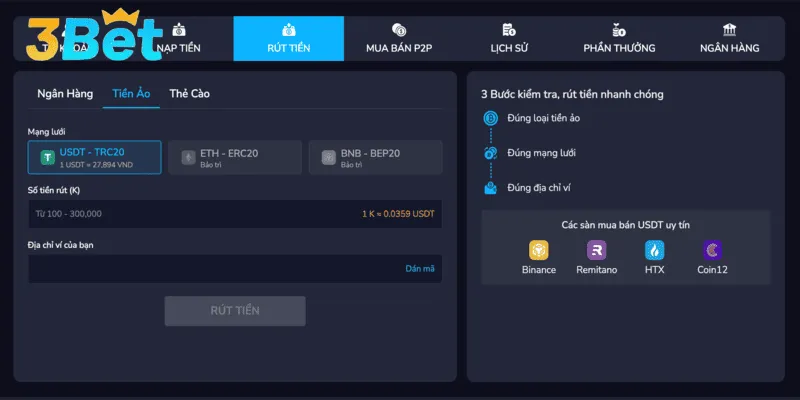Switch to the Thẻ Cào sub-tab

pos(189,94)
